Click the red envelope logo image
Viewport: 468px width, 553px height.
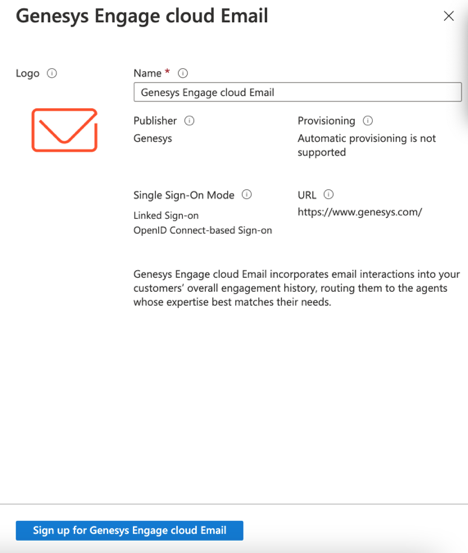pos(65,130)
